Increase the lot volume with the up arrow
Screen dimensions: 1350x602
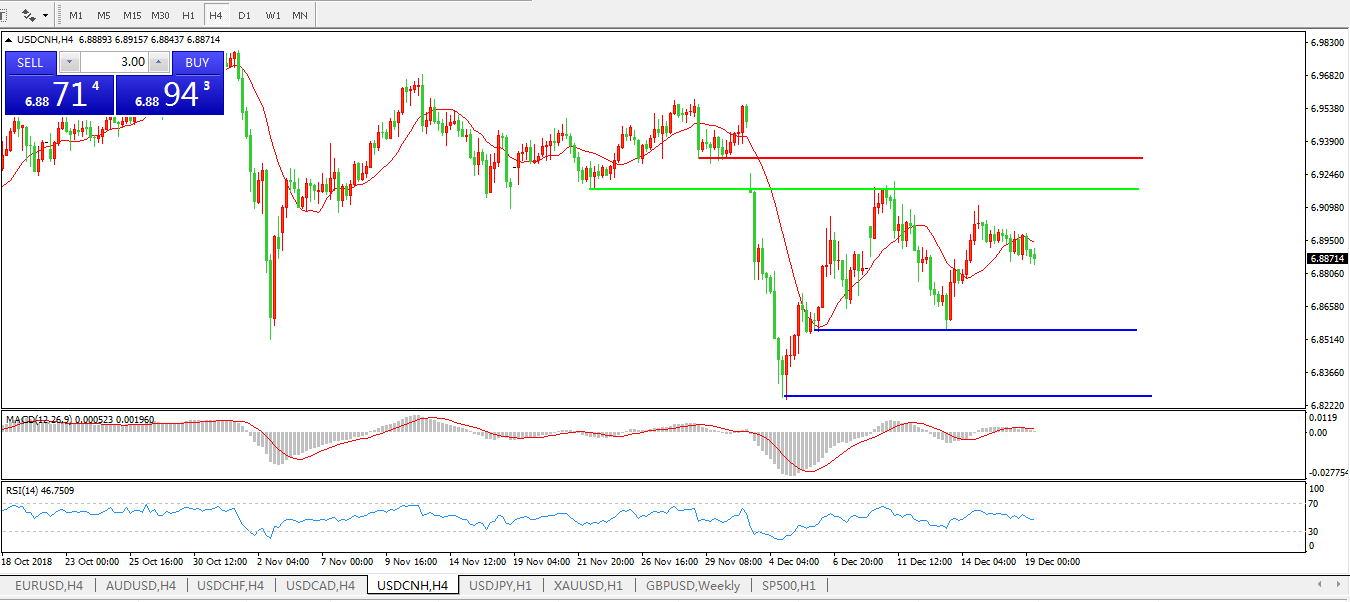click(159, 62)
